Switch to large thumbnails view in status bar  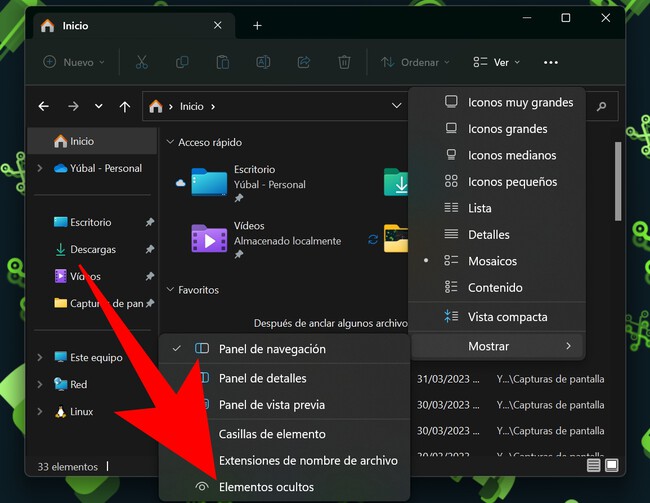pos(611,465)
